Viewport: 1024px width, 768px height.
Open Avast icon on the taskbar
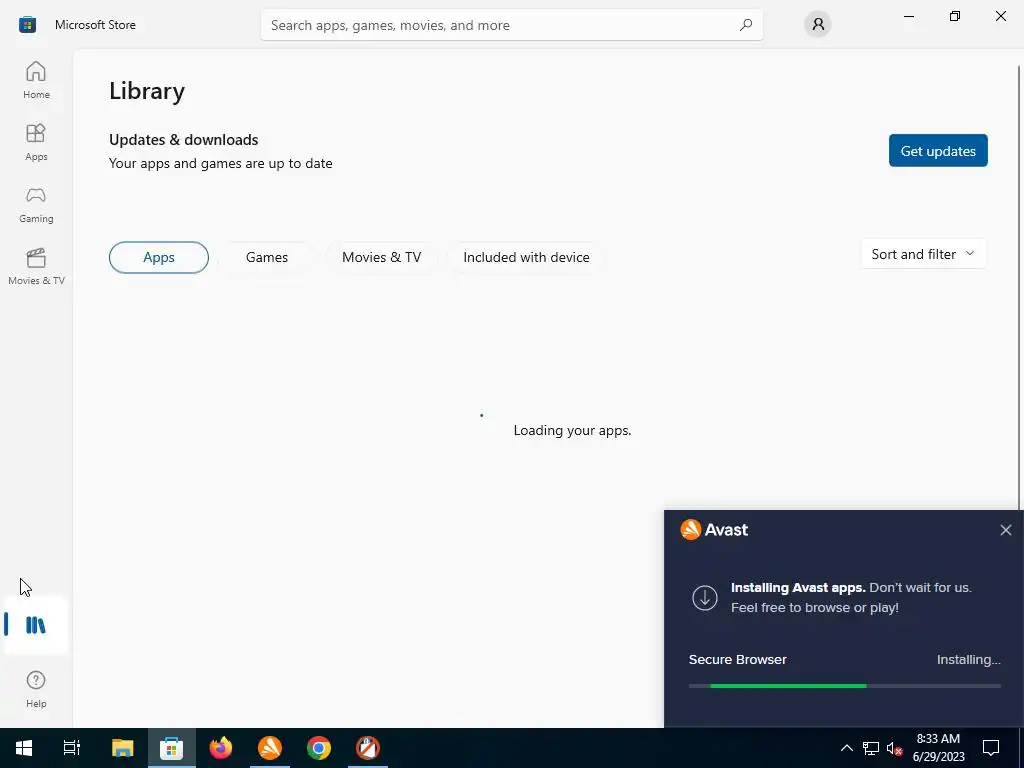click(x=270, y=748)
